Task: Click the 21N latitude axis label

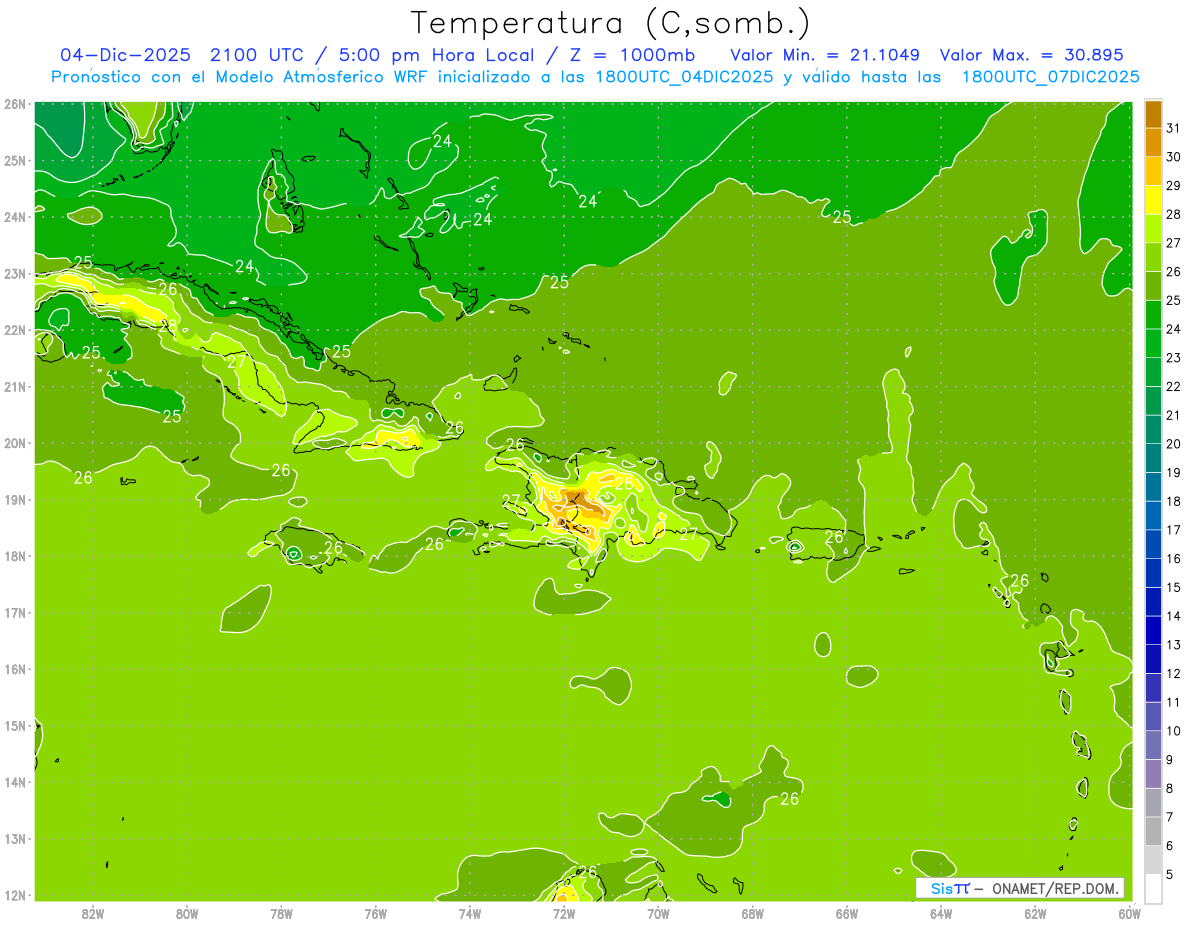Action: pos(15,386)
